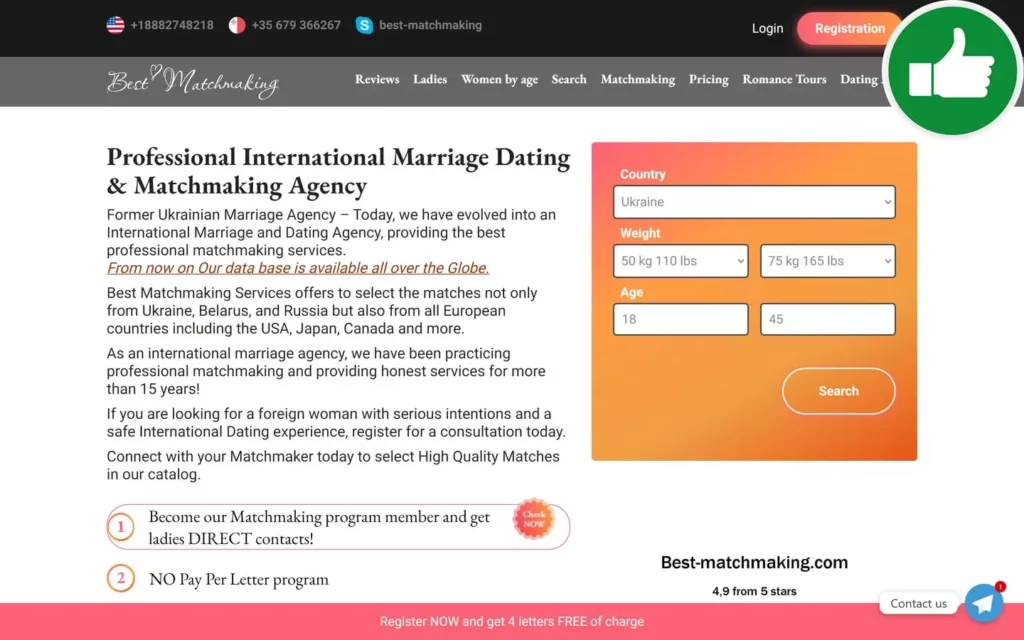Open the Matchmaking menu item
The image size is (1024, 640).
(638, 80)
